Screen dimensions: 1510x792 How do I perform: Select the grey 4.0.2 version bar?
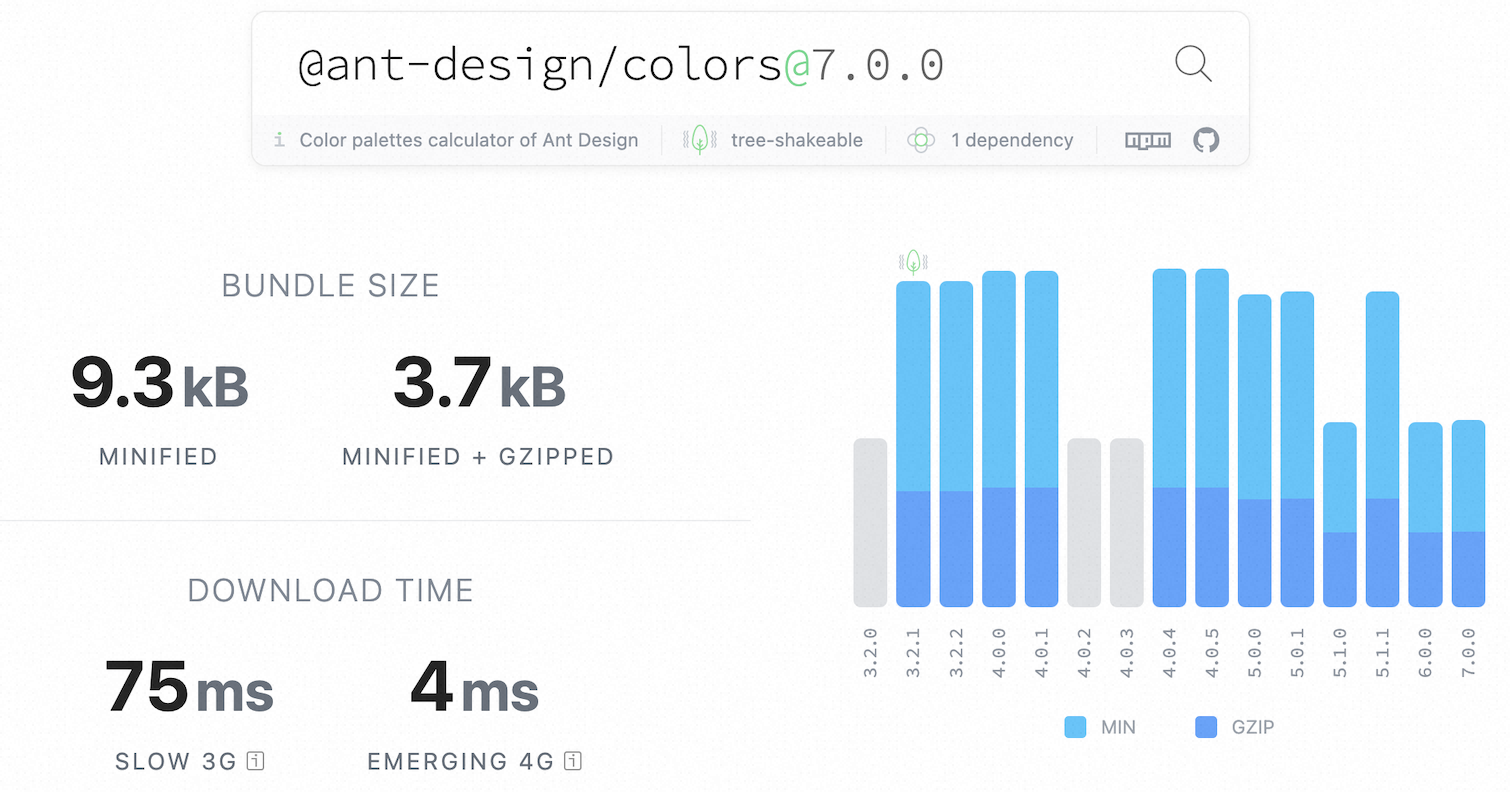click(x=1084, y=522)
